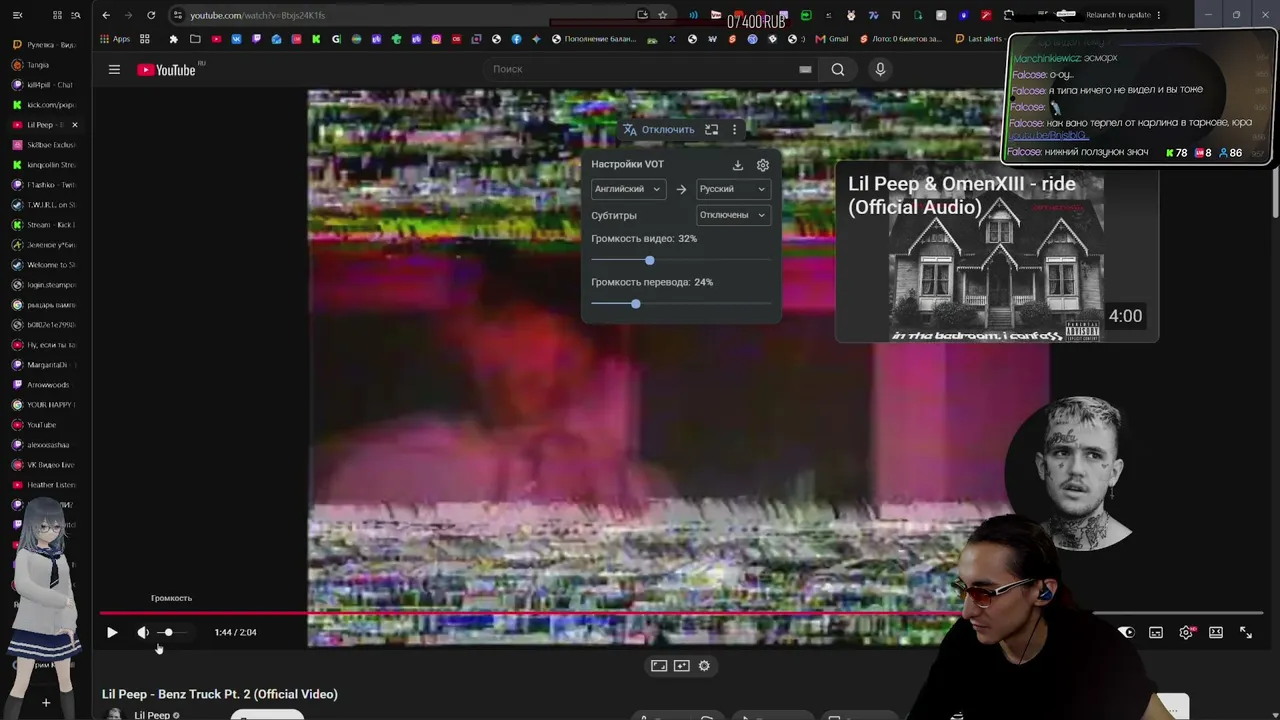
Task: Click the YouTube search magnifier button
Action: [x=838, y=69]
